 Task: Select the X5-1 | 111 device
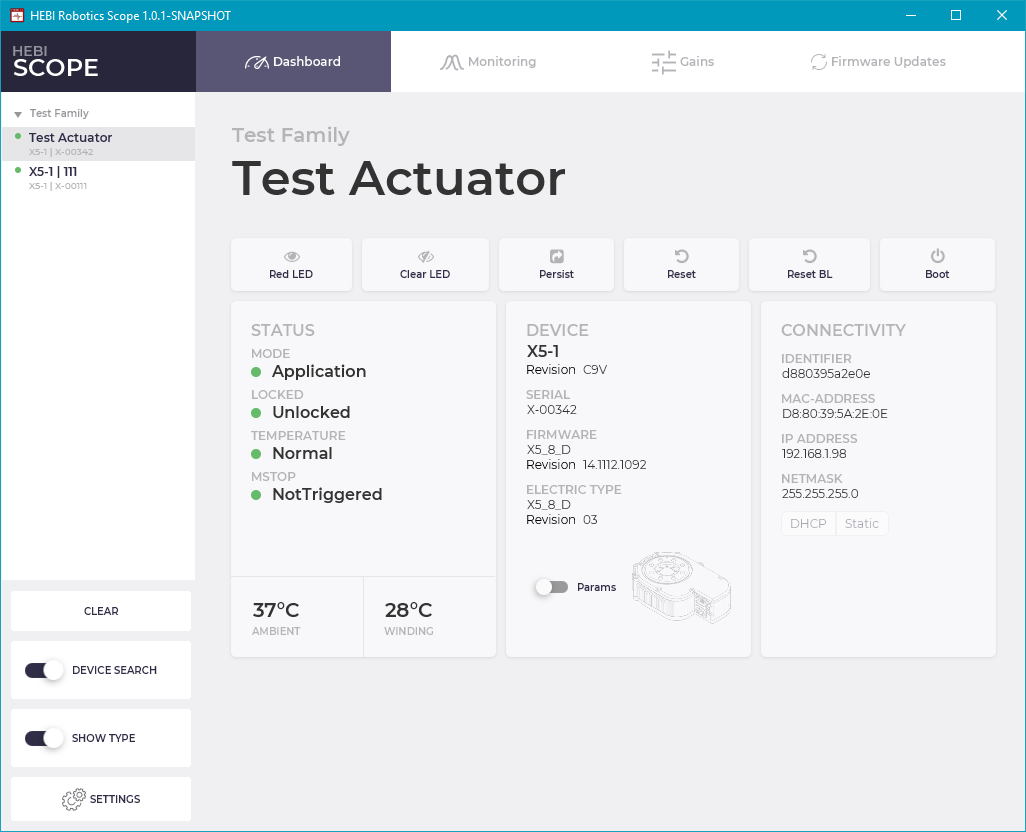click(53, 172)
